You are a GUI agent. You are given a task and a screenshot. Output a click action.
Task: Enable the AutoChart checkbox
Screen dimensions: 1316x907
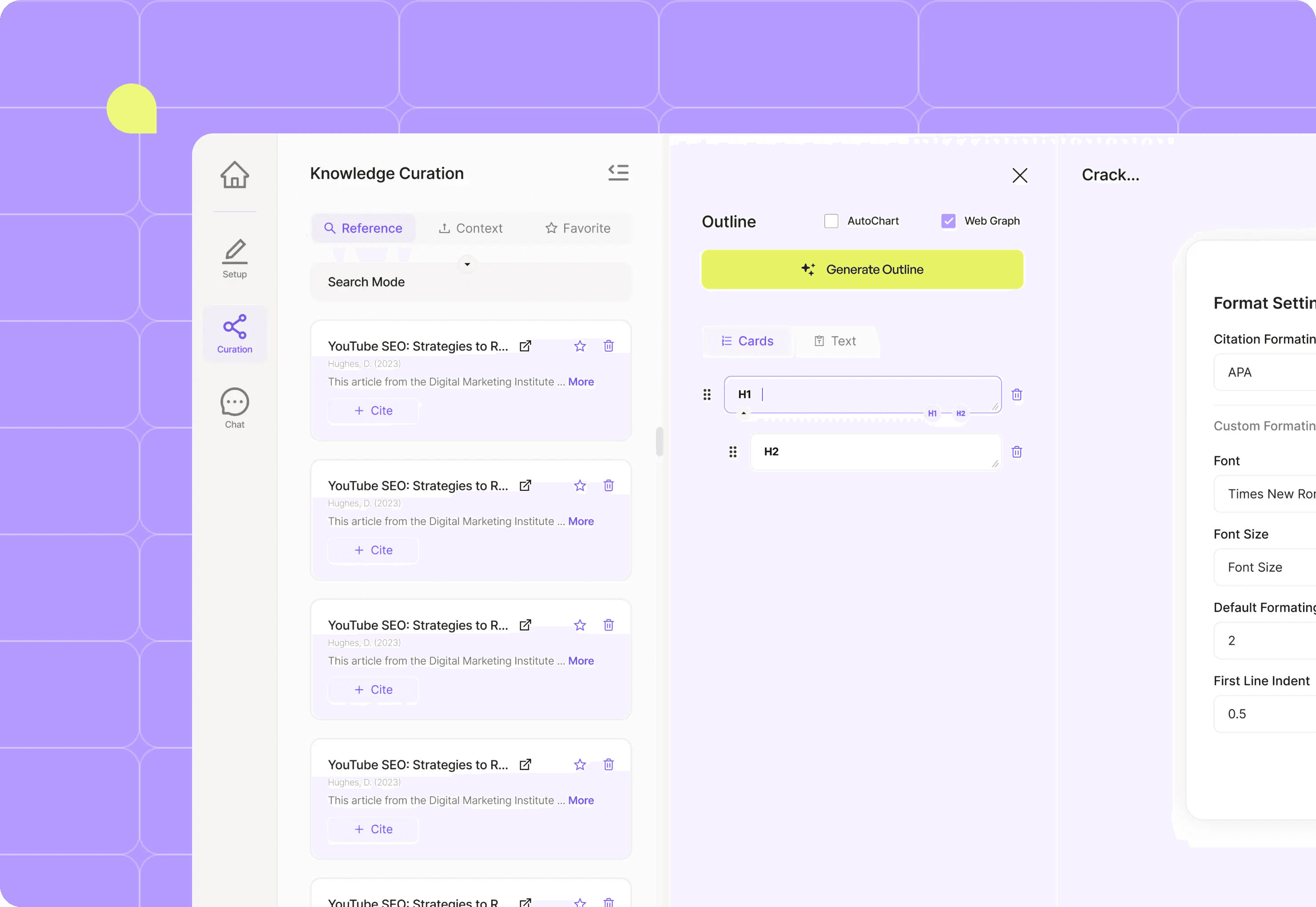pyautogui.click(x=831, y=221)
